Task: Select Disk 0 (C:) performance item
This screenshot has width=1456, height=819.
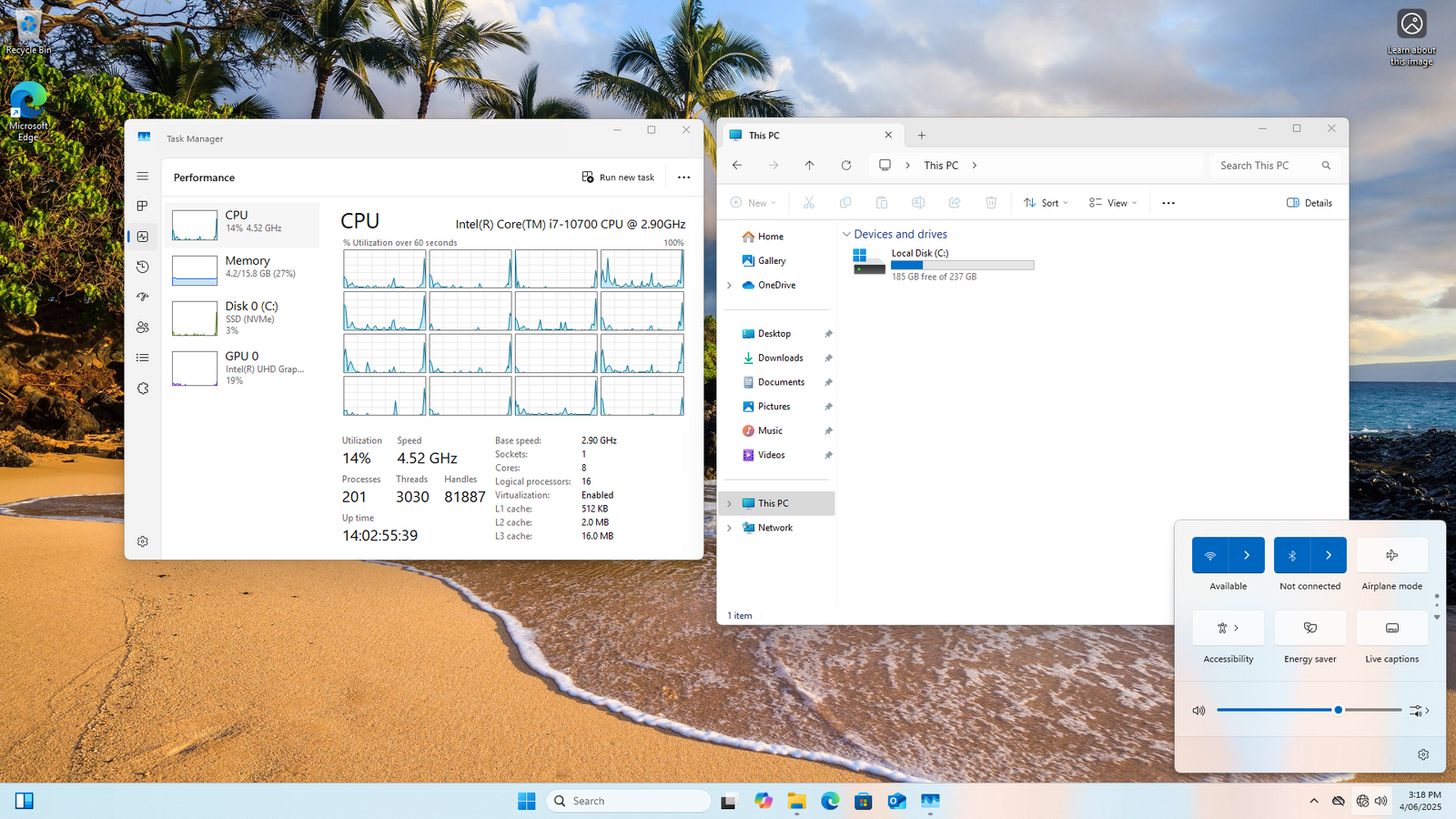Action: tap(242, 318)
